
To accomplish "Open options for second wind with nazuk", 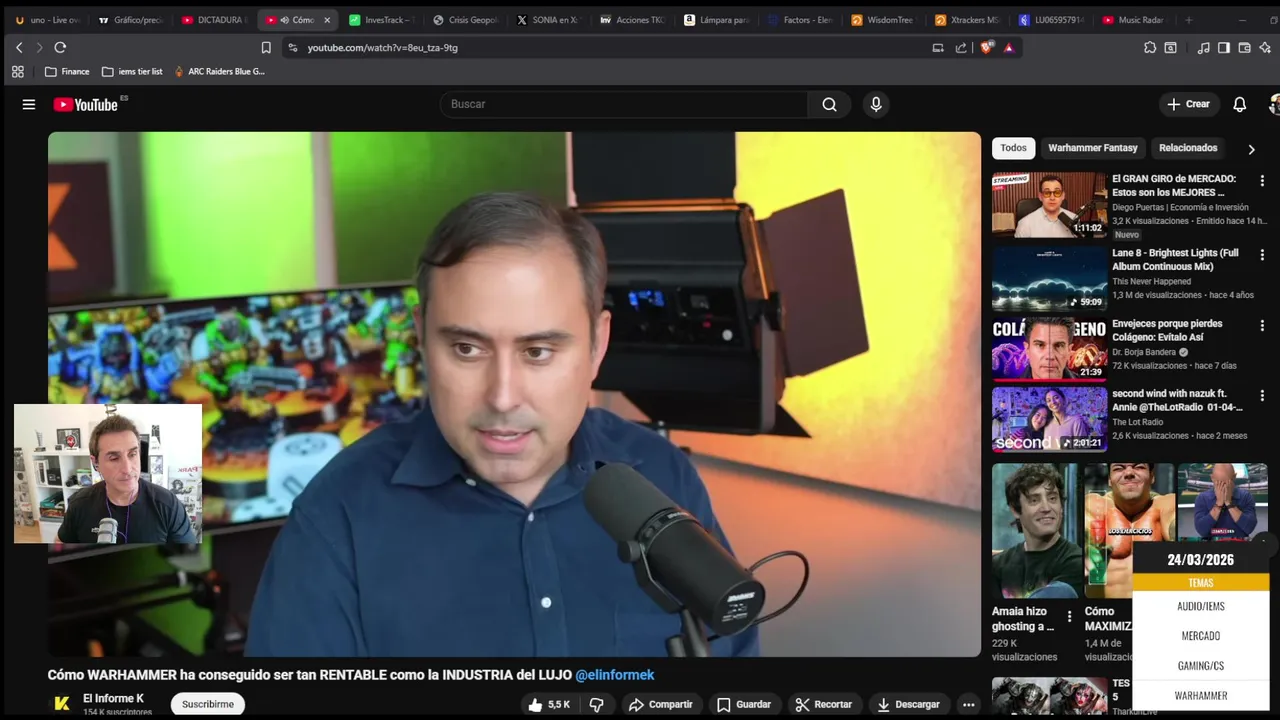I will click(1262, 396).
